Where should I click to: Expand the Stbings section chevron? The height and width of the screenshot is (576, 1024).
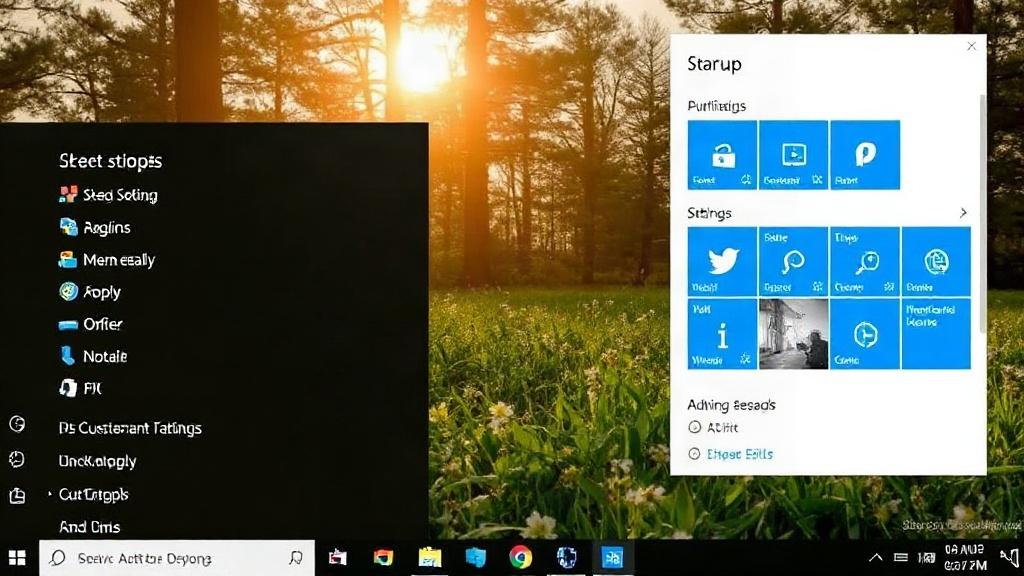coord(963,213)
